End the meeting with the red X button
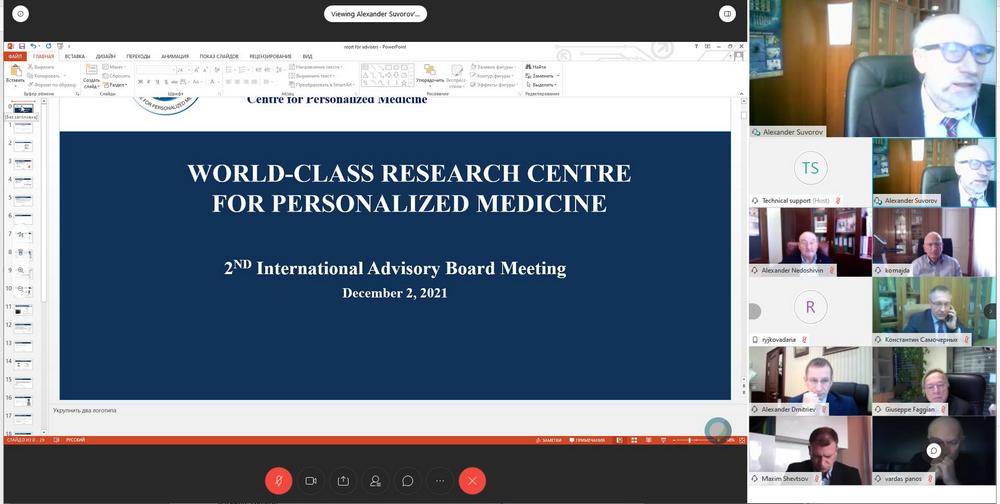1000x504 pixels. coord(472,481)
